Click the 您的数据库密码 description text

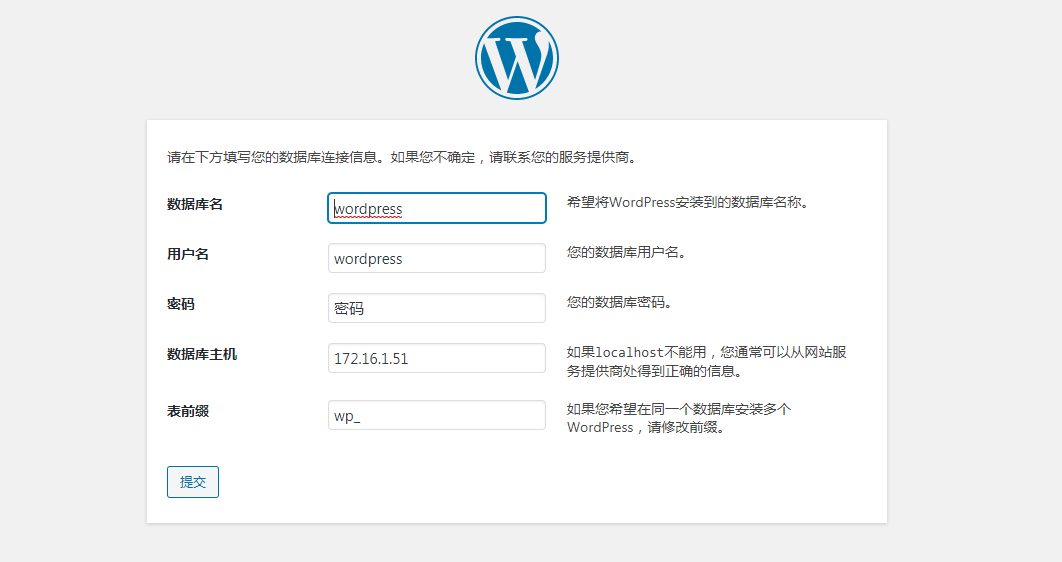(620, 303)
